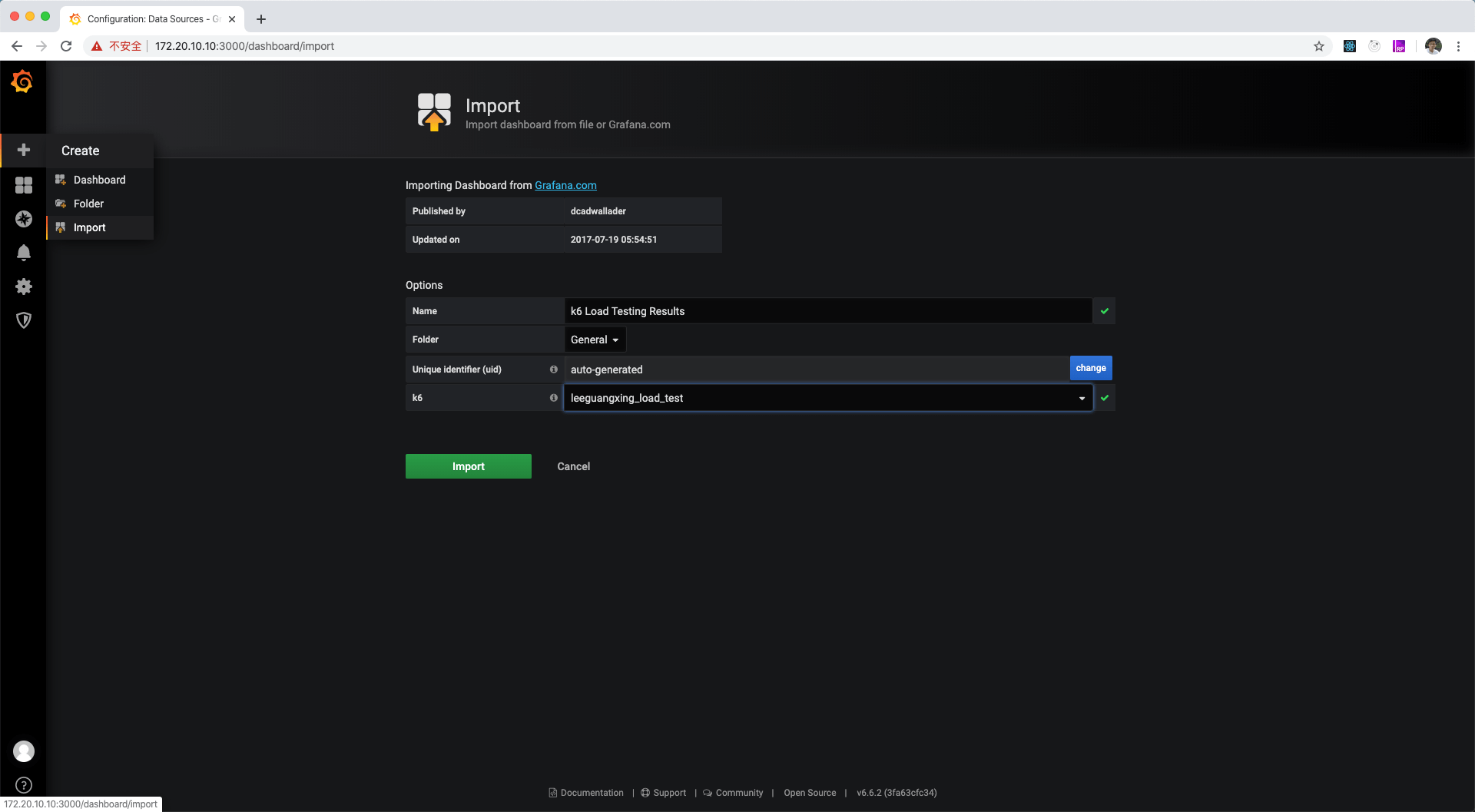Open the Explore compass icon
Screen dimensions: 1475x812
[24, 219]
